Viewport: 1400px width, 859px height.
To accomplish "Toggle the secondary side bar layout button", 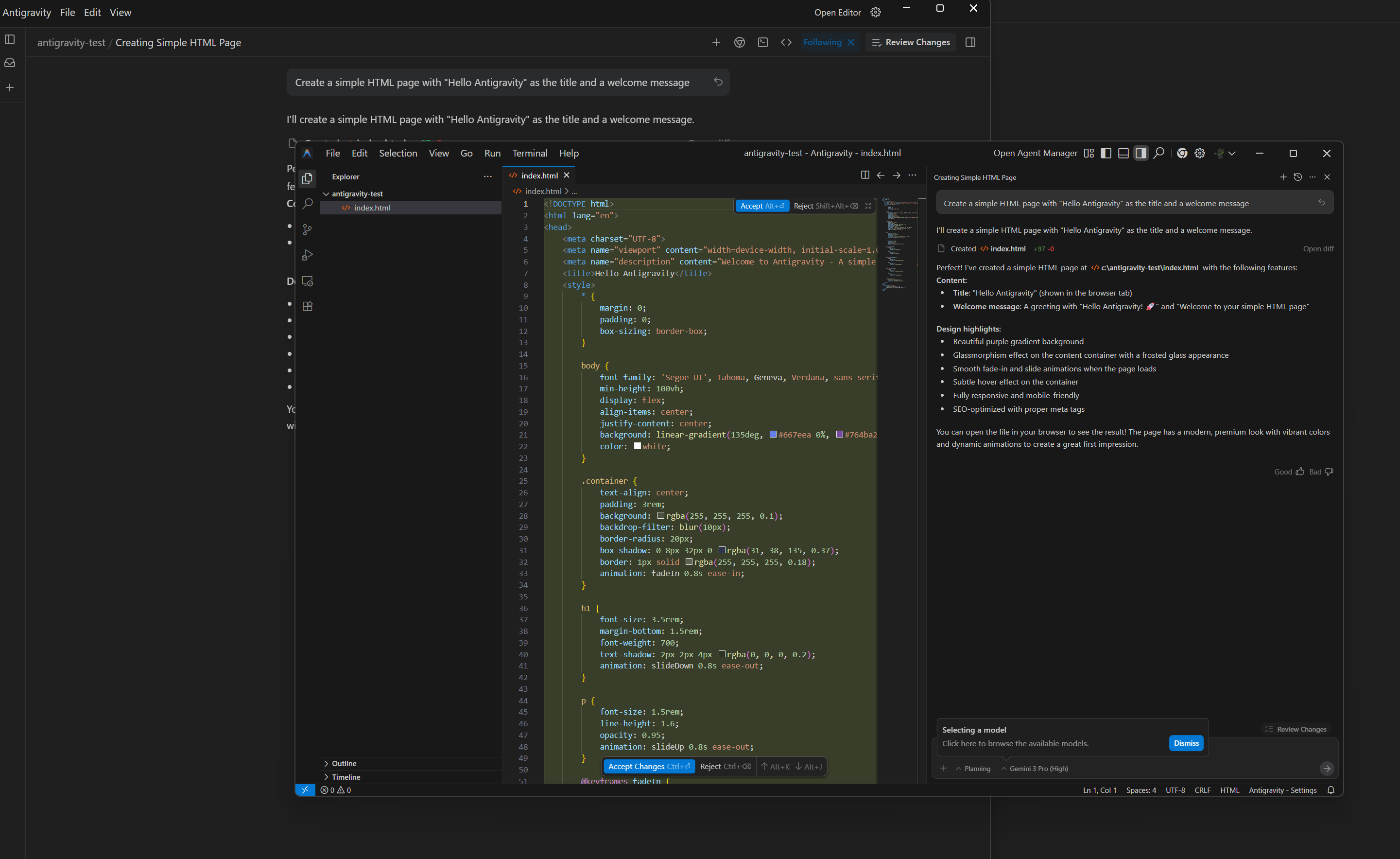I will tap(1141, 153).
